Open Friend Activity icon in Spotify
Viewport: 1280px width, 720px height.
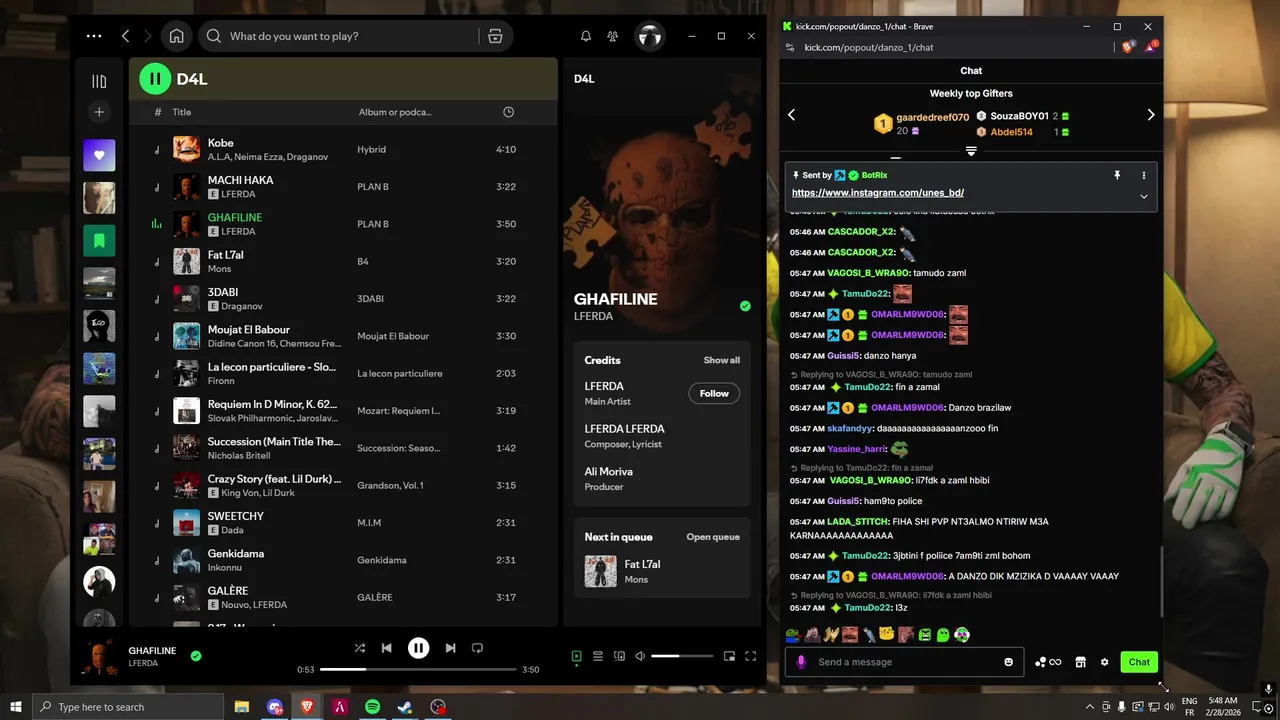[x=613, y=36]
